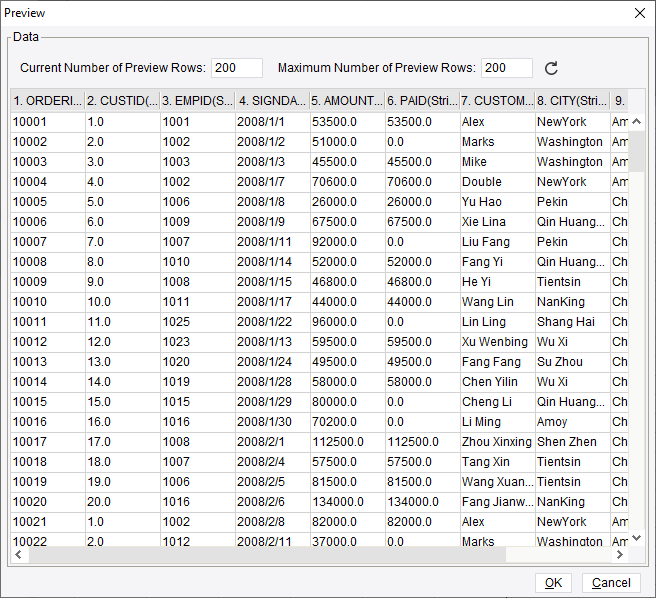Click customer cell Li Ming
The width and height of the screenshot is (656, 598).
click(497, 422)
